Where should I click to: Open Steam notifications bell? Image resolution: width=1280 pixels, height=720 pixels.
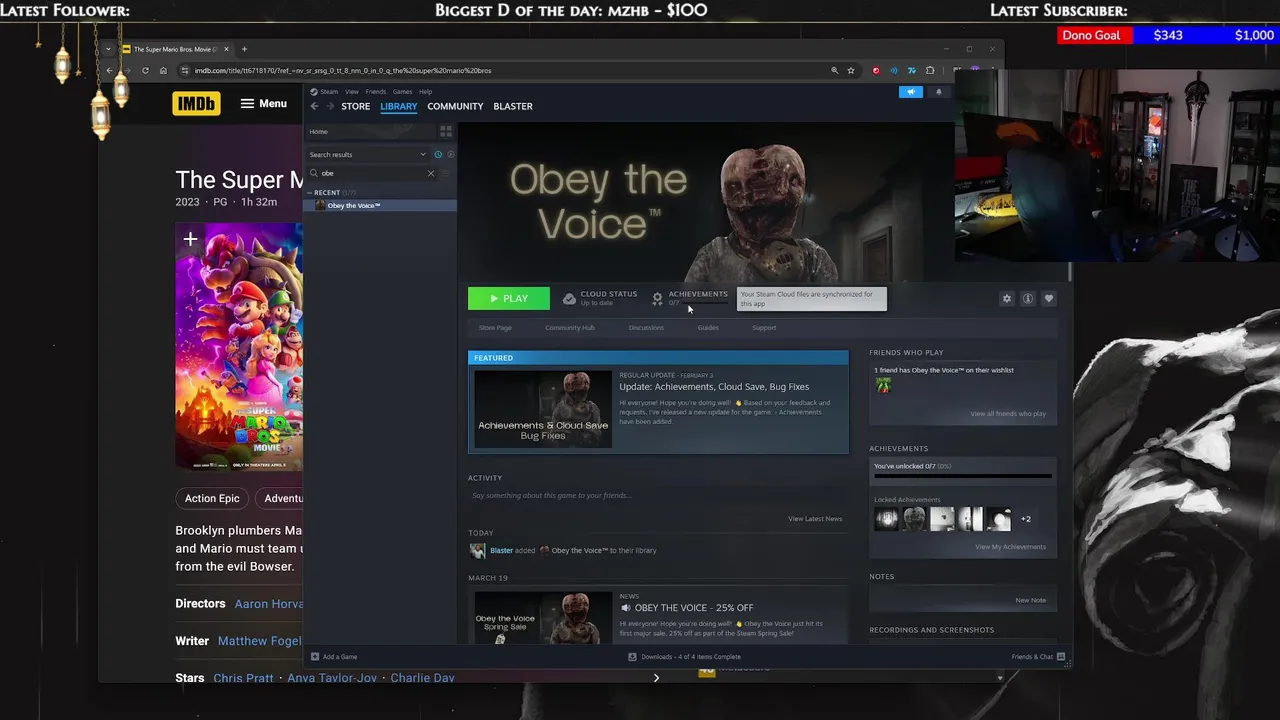938,92
